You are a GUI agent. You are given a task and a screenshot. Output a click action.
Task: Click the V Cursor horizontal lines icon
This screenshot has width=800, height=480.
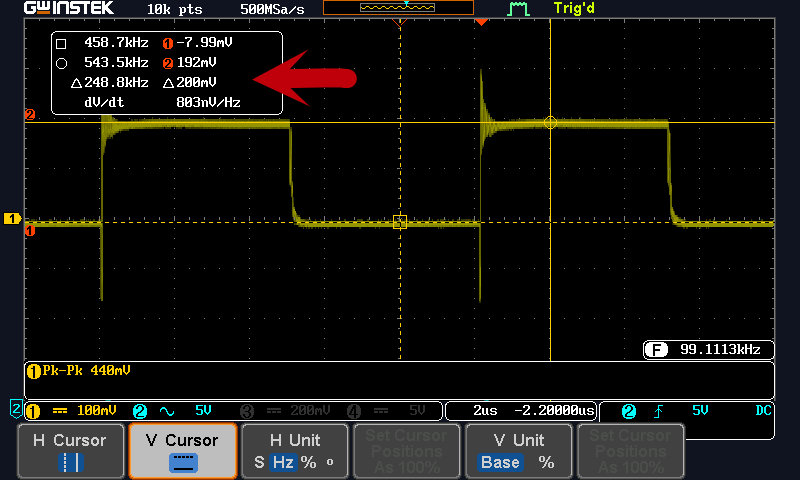pos(183,463)
